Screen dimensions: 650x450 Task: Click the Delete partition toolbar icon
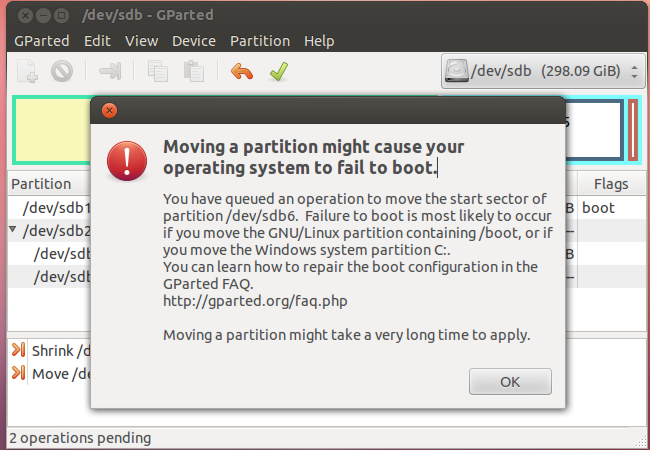coord(62,71)
